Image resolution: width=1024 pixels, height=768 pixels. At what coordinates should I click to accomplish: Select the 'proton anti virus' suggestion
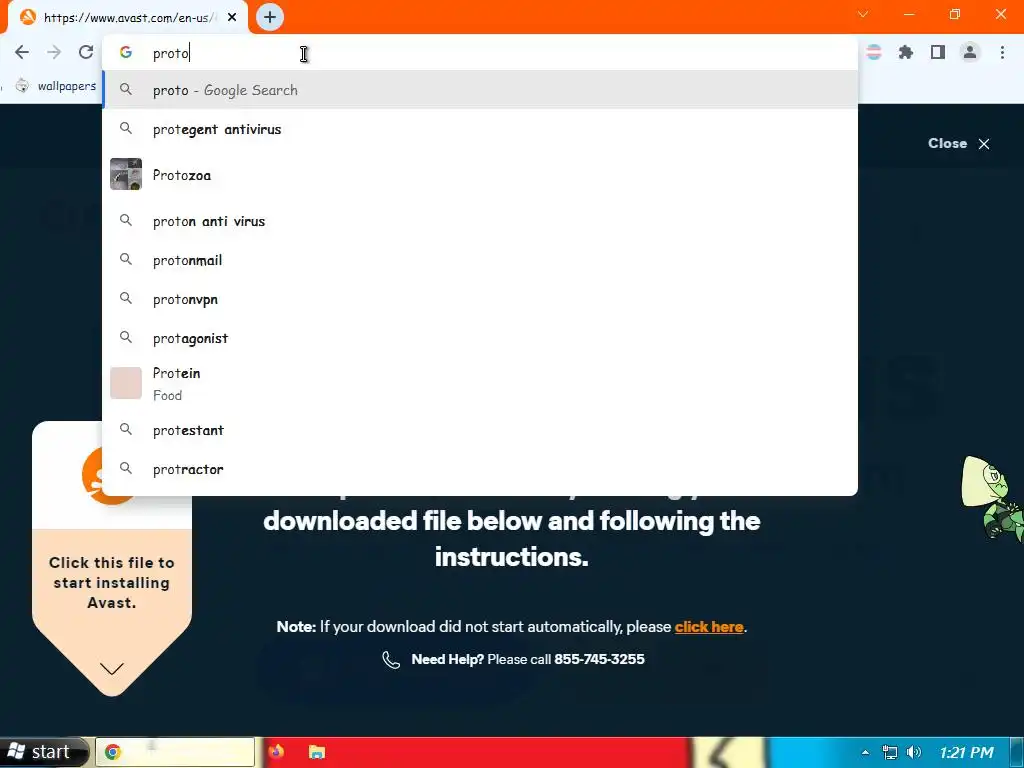(480, 221)
